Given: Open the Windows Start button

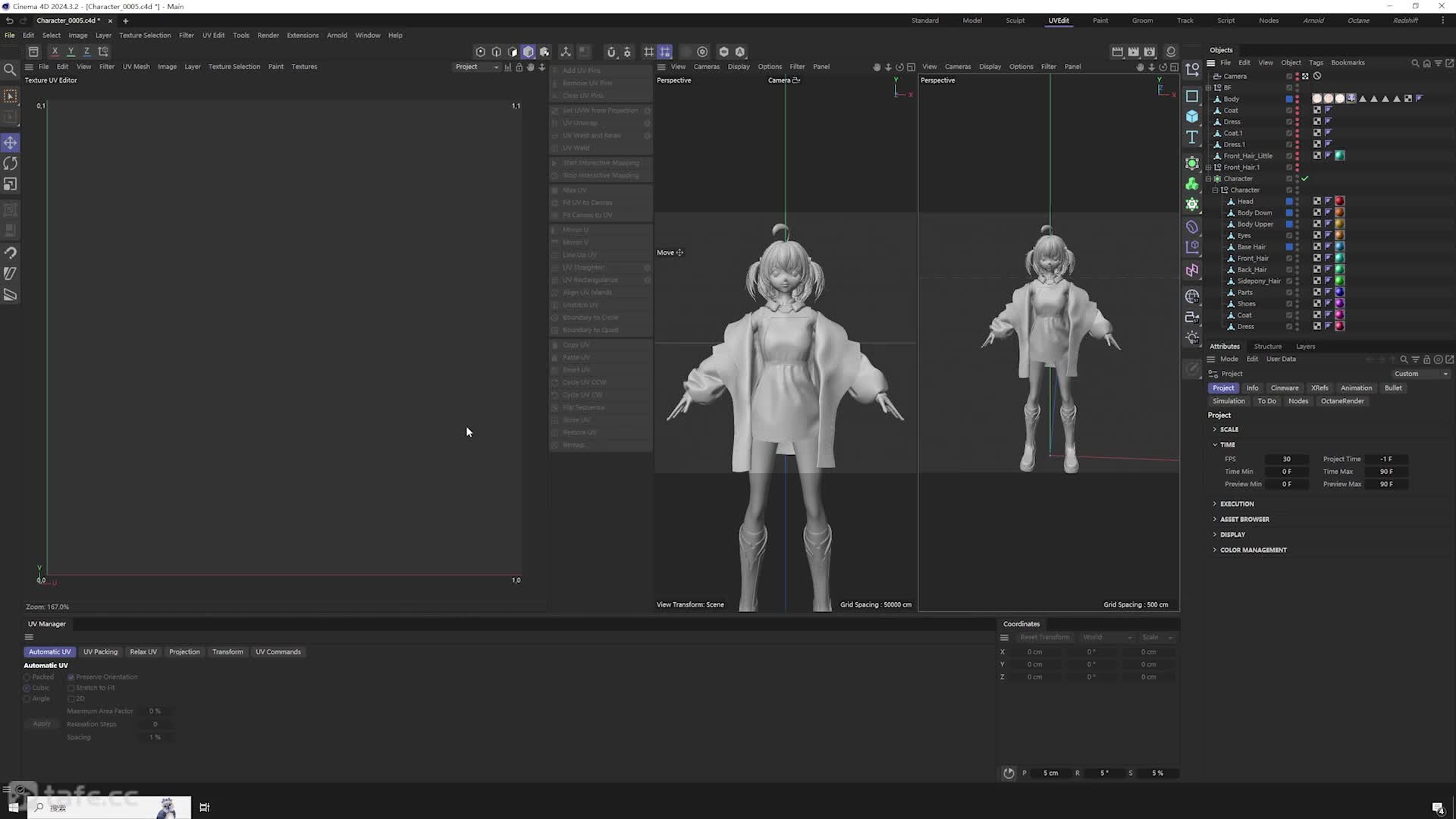Looking at the screenshot, I should pos(13,807).
